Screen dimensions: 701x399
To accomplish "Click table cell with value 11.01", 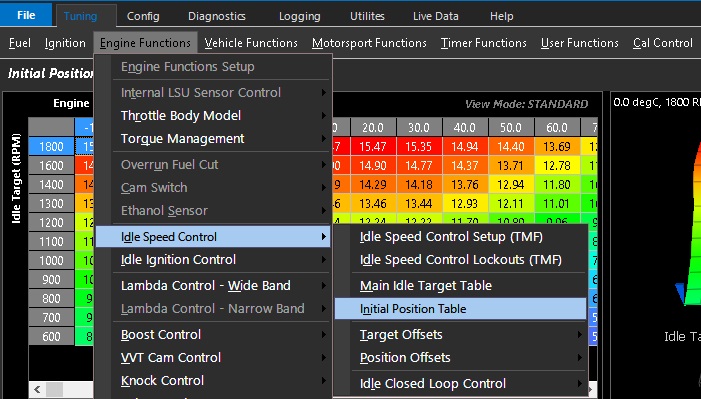I will 557,204.
